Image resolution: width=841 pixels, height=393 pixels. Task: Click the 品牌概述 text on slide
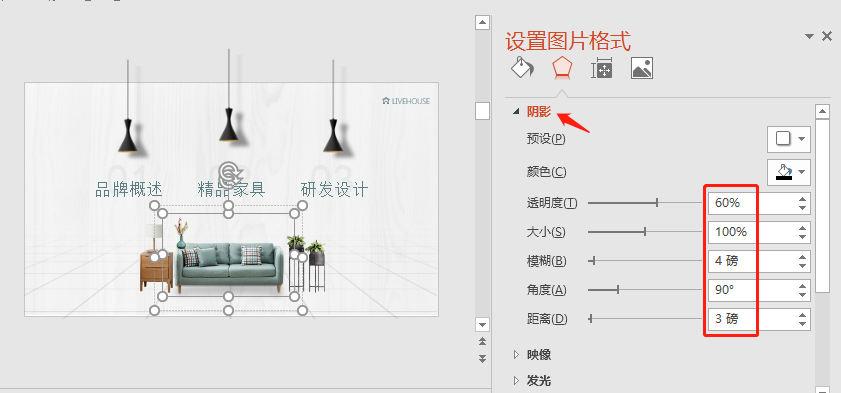coord(129,190)
